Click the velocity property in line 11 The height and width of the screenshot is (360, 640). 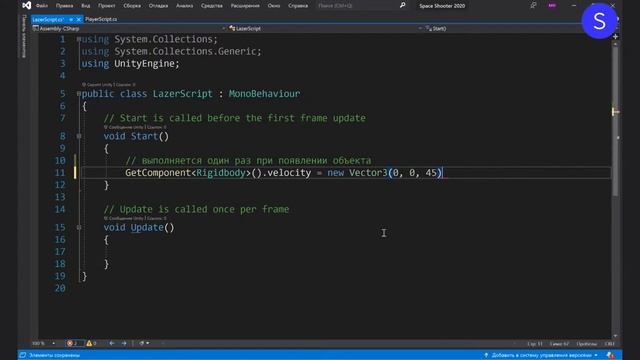(x=289, y=173)
